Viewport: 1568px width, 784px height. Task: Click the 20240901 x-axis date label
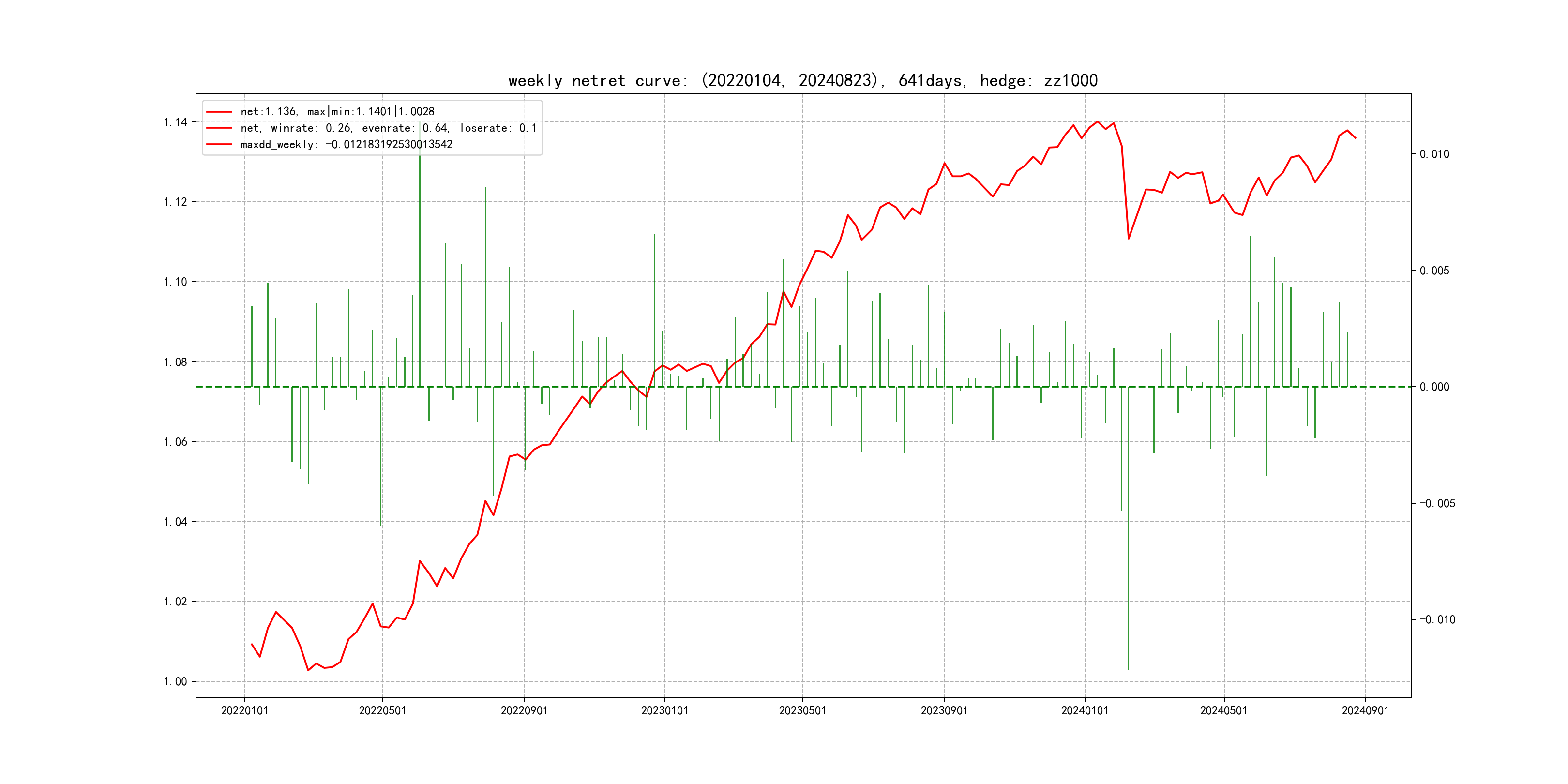(1365, 710)
